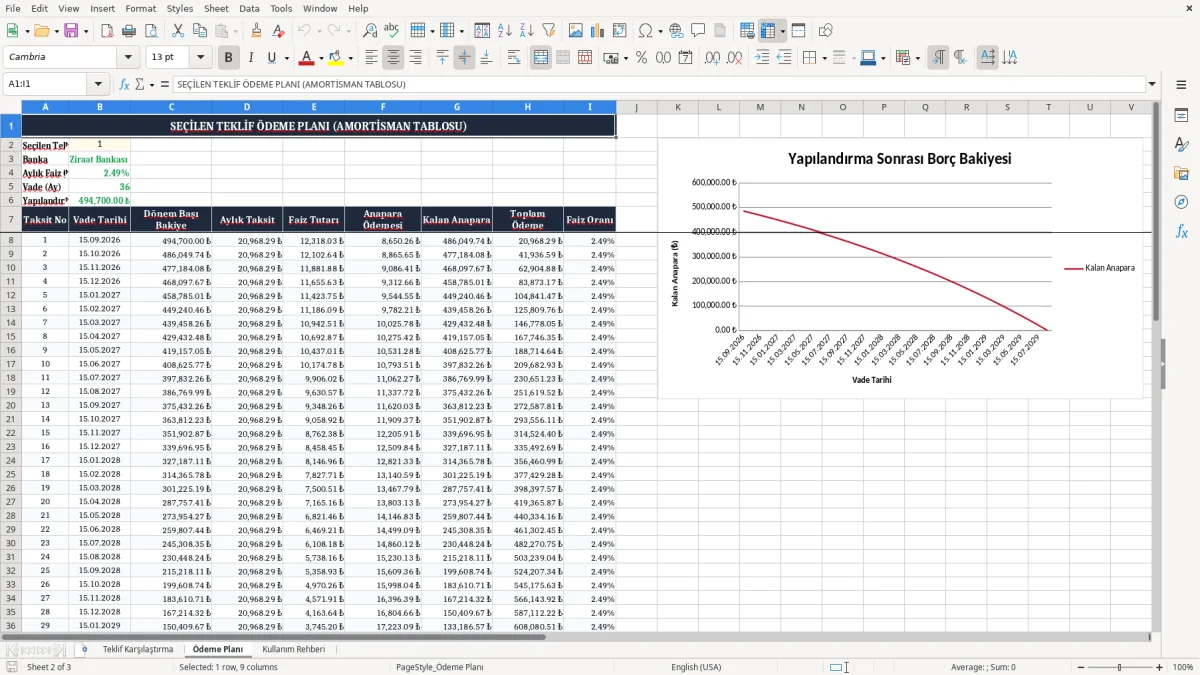The image size is (1200, 675).
Task: Open the font color dropdown arrow
Action: click(320, 58)
